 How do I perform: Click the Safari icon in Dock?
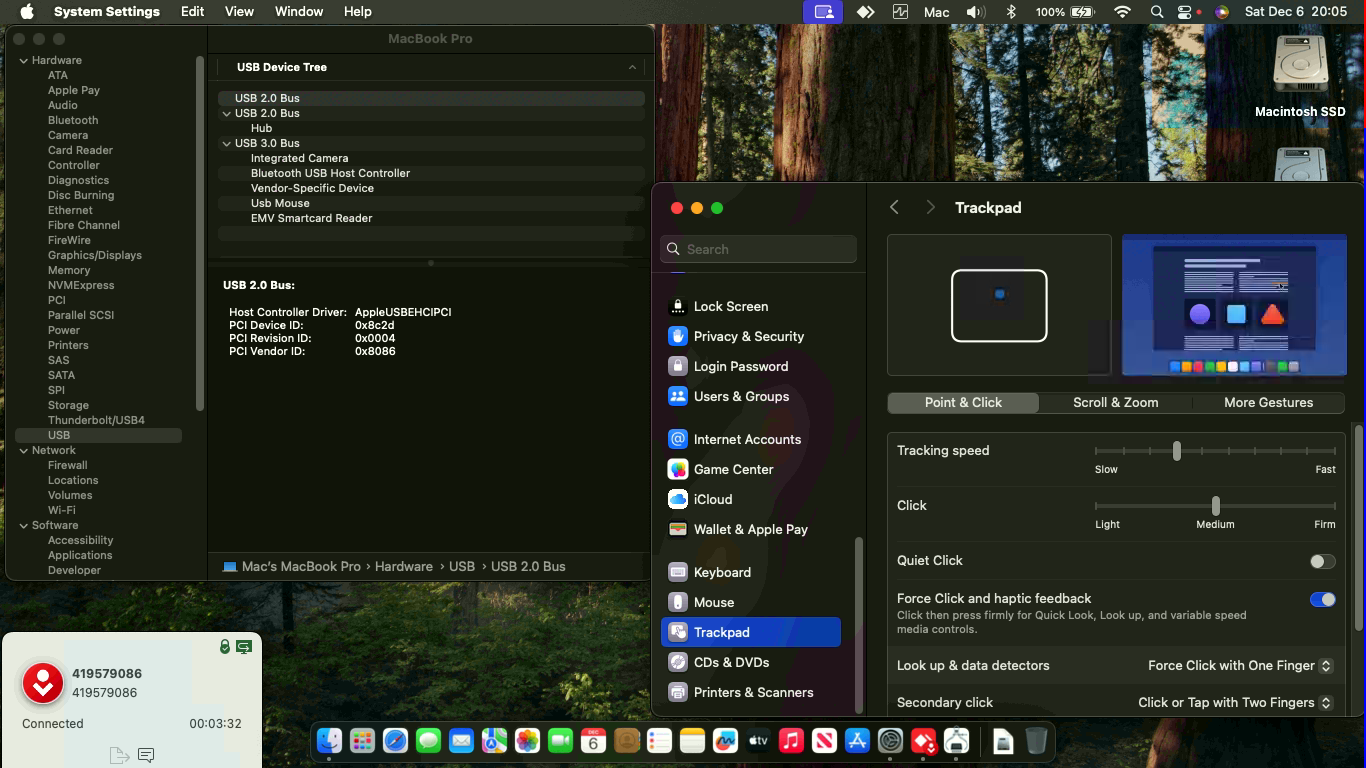[395, 741]
